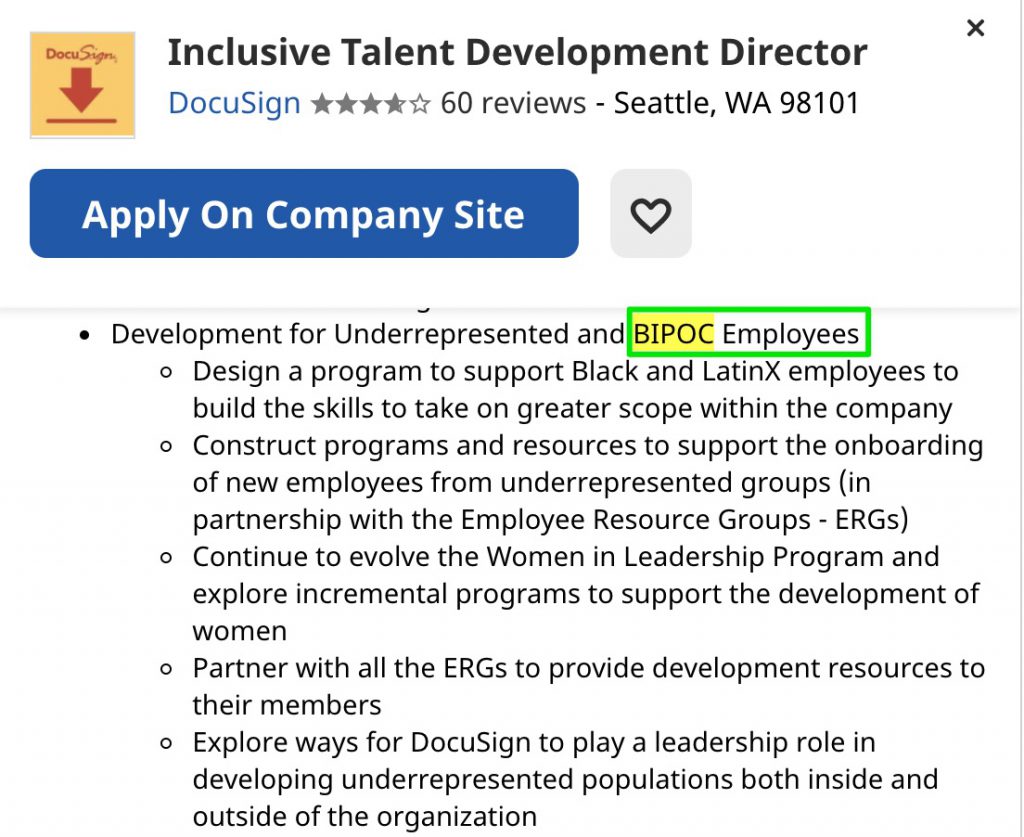This screenshot has height=837, width=1024.
Task: Open the 60 reviews link
Action: click(x=513, y=103)
